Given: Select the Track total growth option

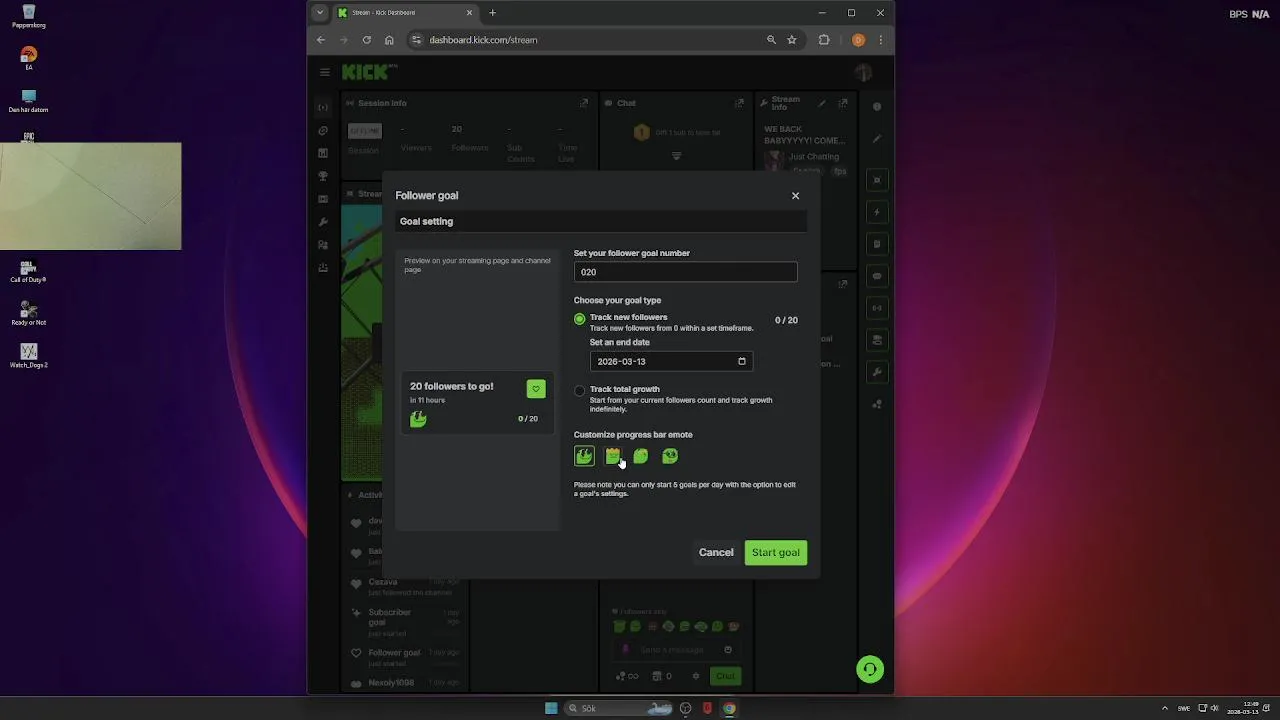Looking at the screenshot, I should pyautogui.click(x=579, y=391).
